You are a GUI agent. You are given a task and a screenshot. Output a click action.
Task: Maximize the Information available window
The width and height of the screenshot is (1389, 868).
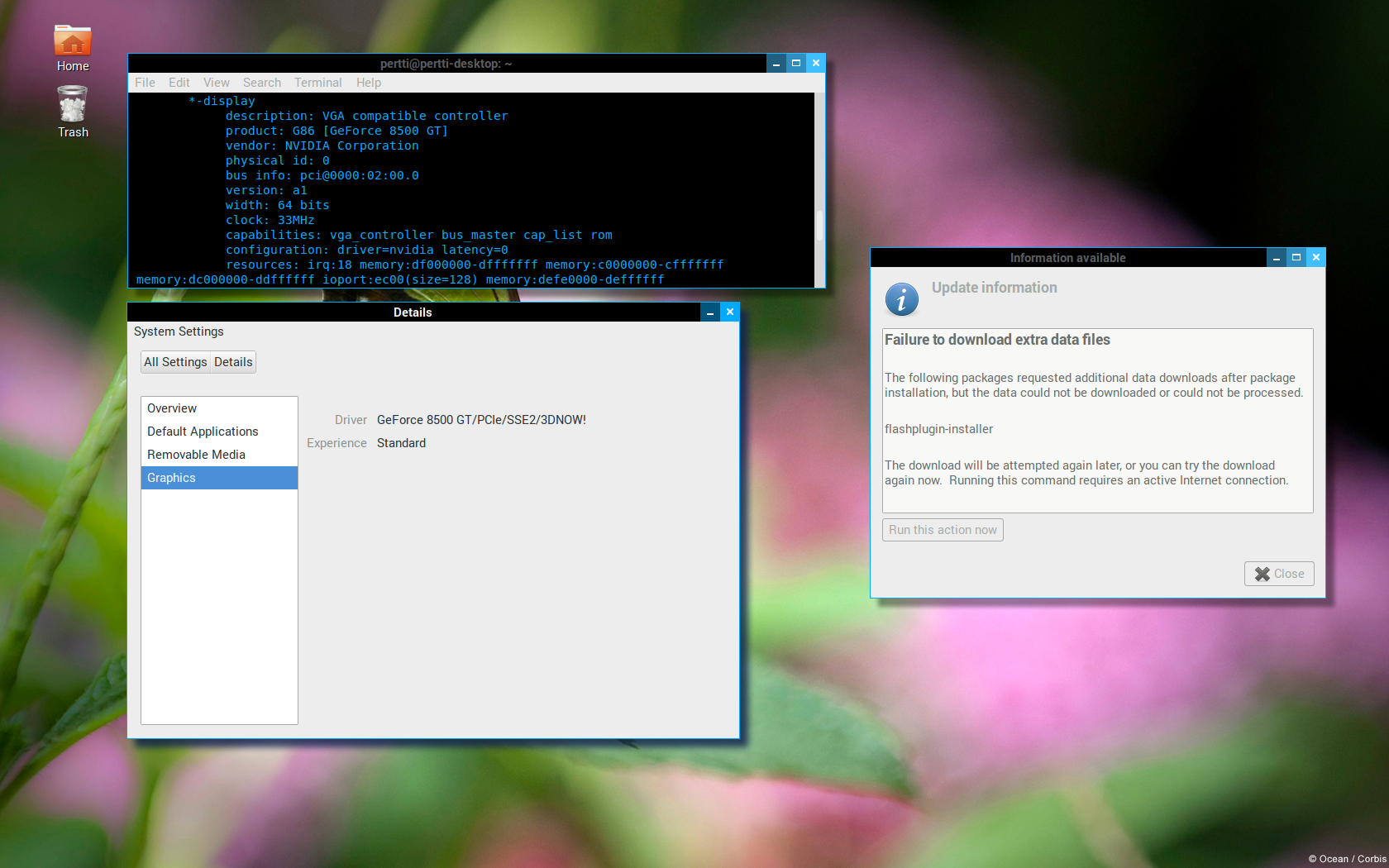coord(1296,258)
